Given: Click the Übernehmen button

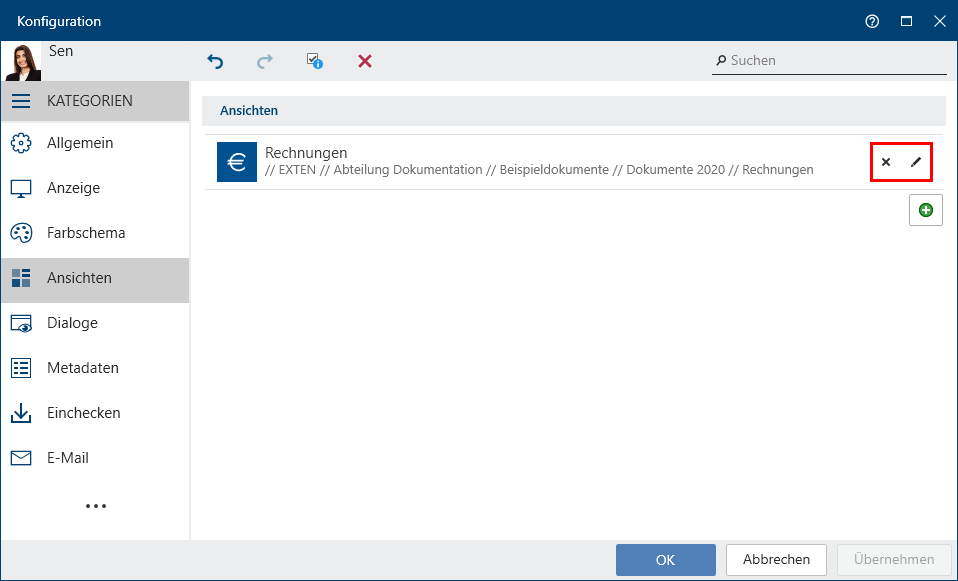Looking at the screenshot, I should point(894,560).
